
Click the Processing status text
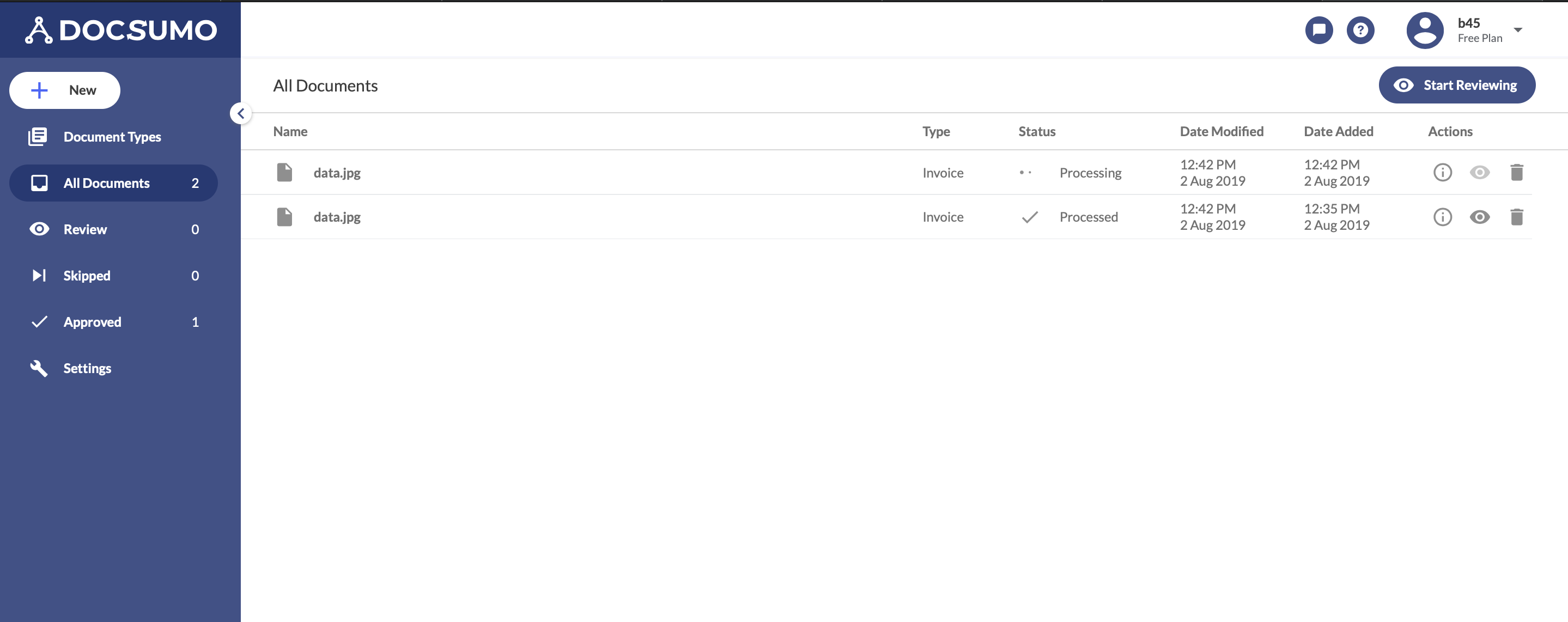coord(1090,173)
